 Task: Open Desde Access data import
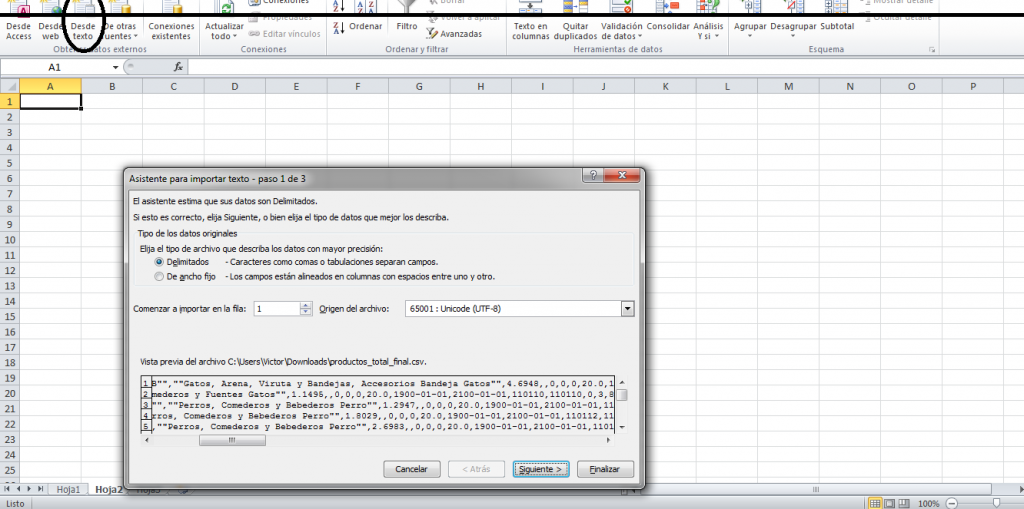pos(19,24)
